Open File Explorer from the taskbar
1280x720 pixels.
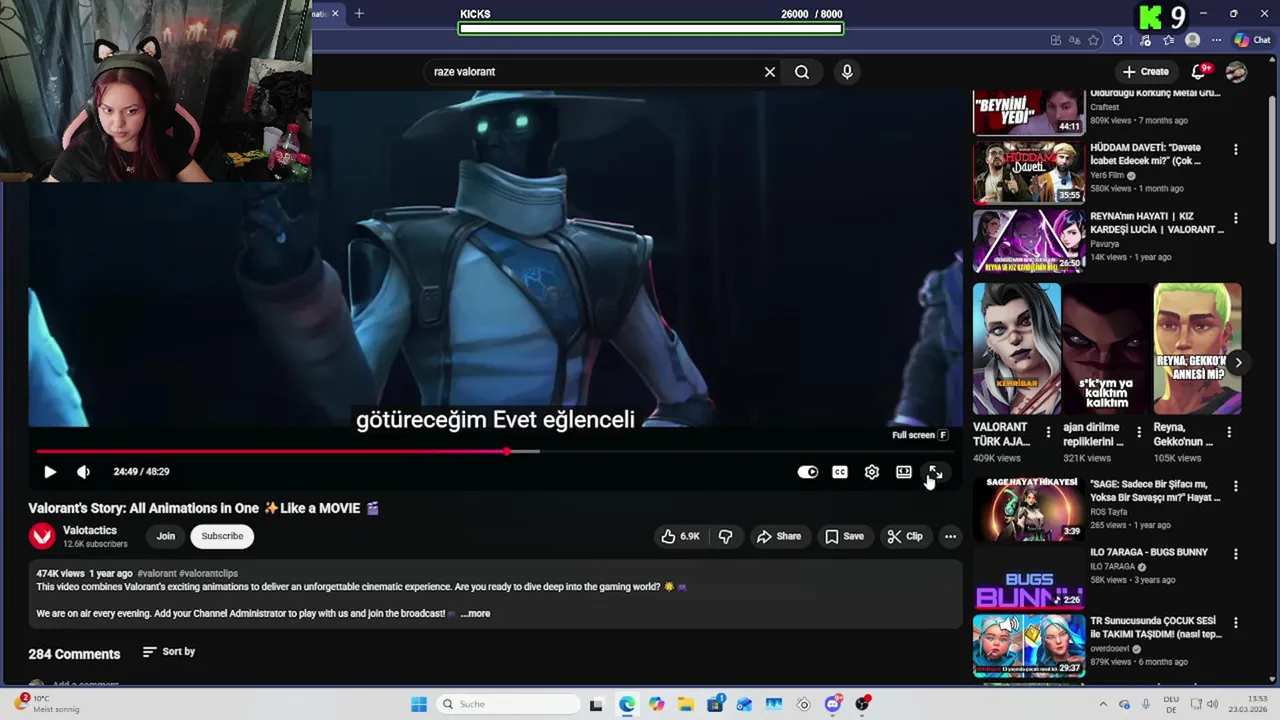tap(685, 704)
